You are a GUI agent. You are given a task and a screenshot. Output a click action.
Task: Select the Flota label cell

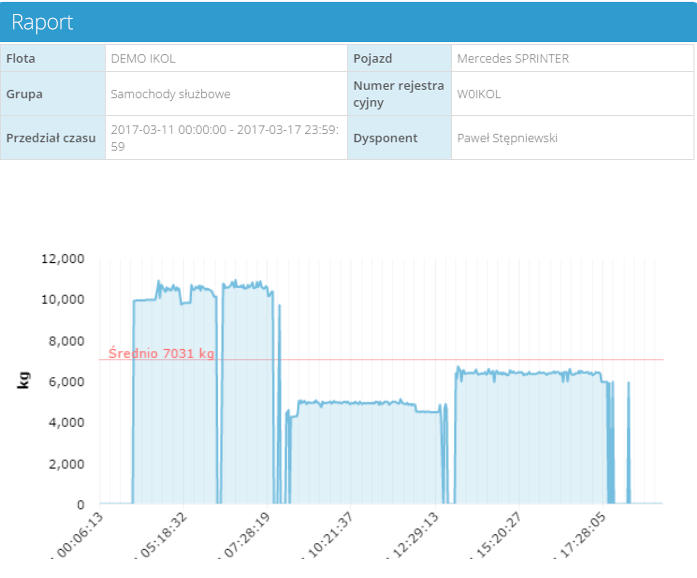tap(53, 58)
